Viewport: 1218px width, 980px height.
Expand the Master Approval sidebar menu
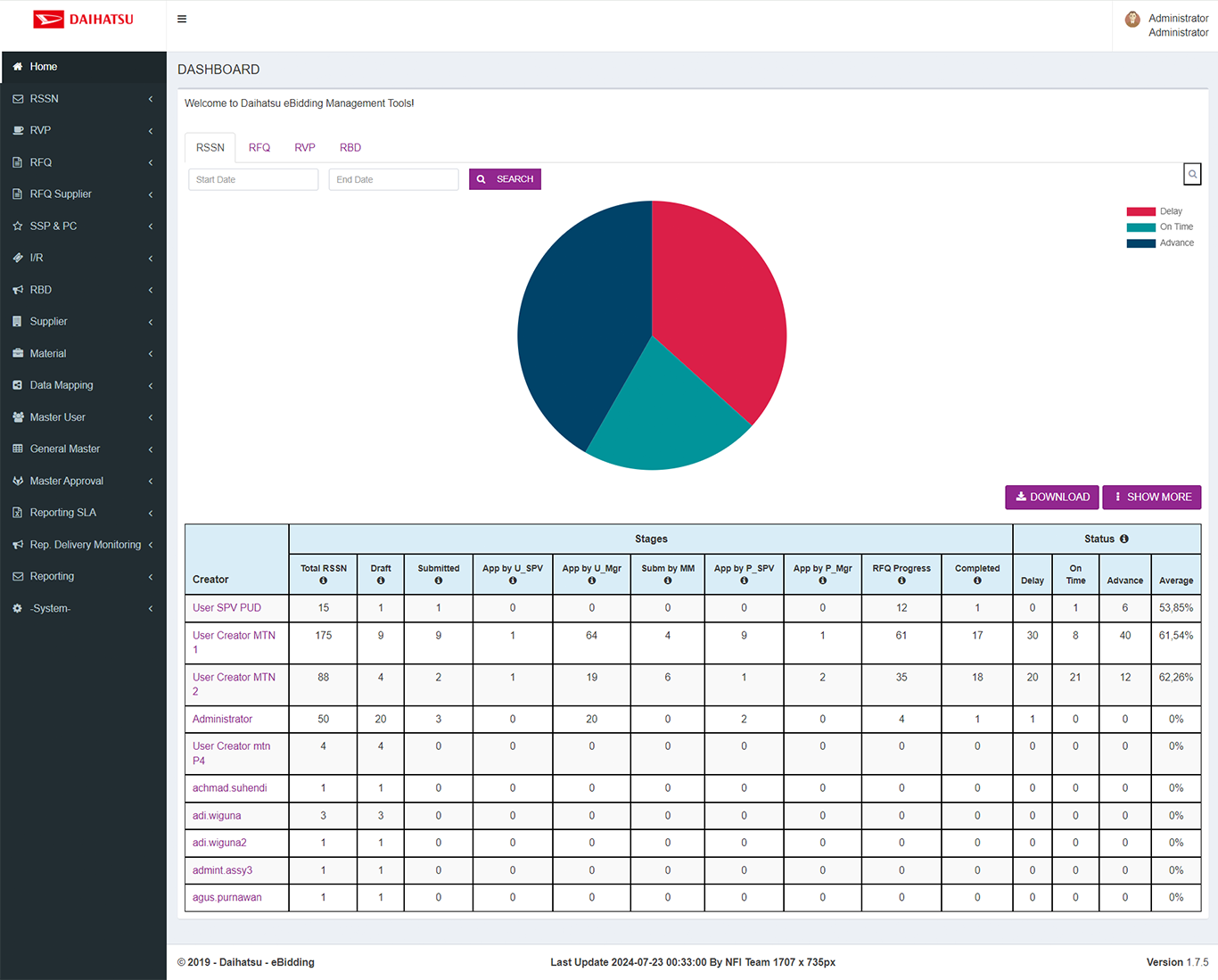click(x=83, y=481)
